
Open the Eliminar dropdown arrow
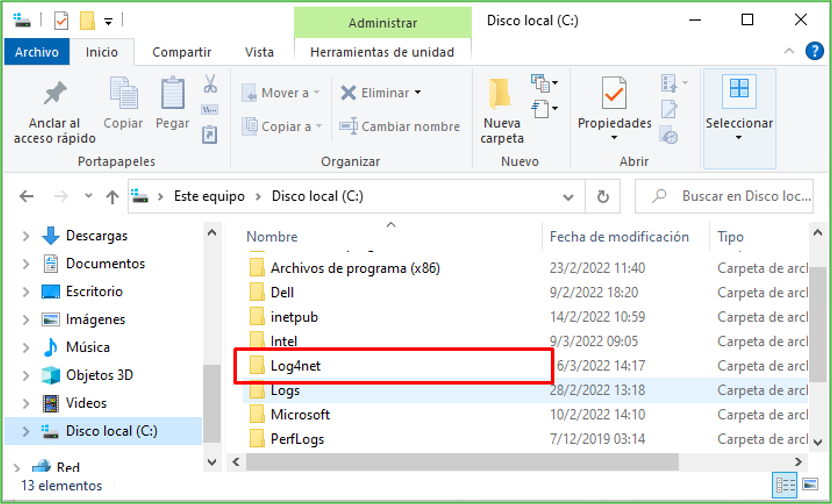point(418,93)
